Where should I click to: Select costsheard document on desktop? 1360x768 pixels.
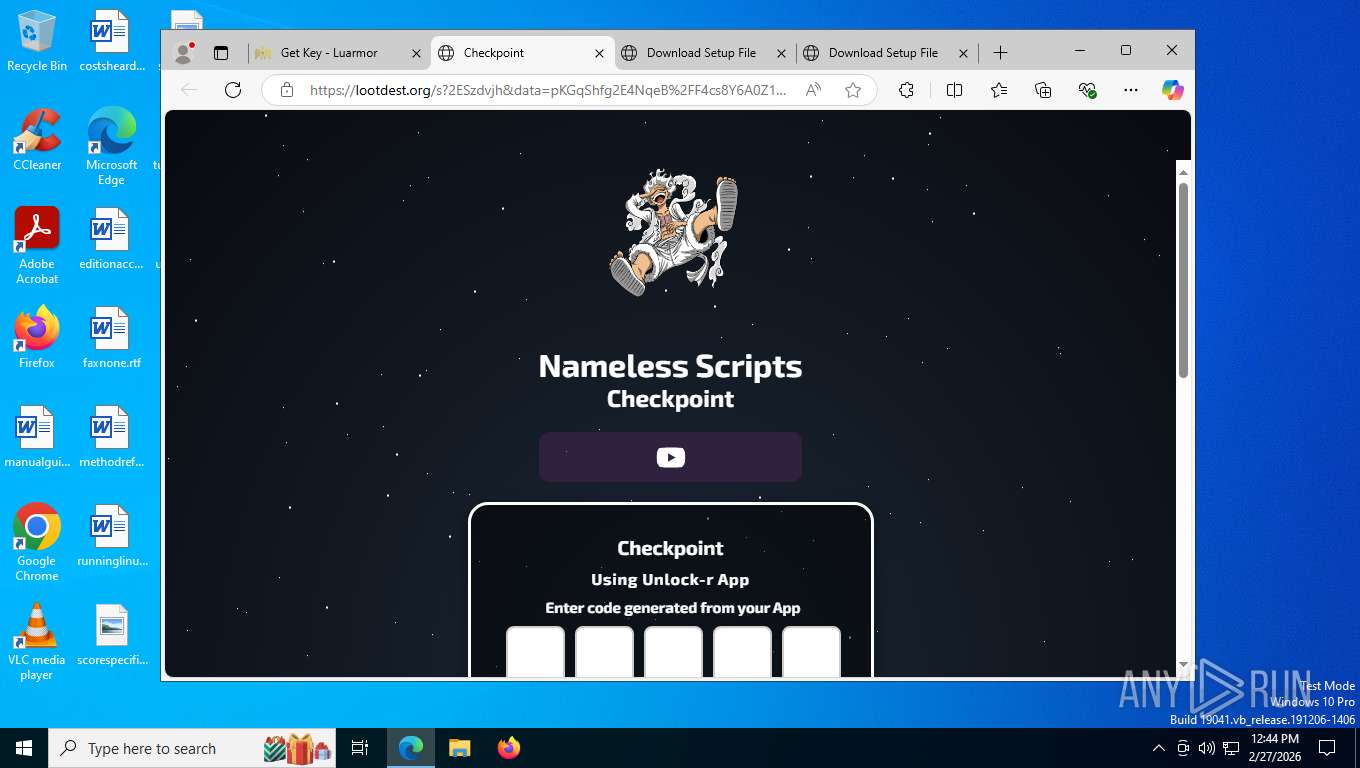111,42
